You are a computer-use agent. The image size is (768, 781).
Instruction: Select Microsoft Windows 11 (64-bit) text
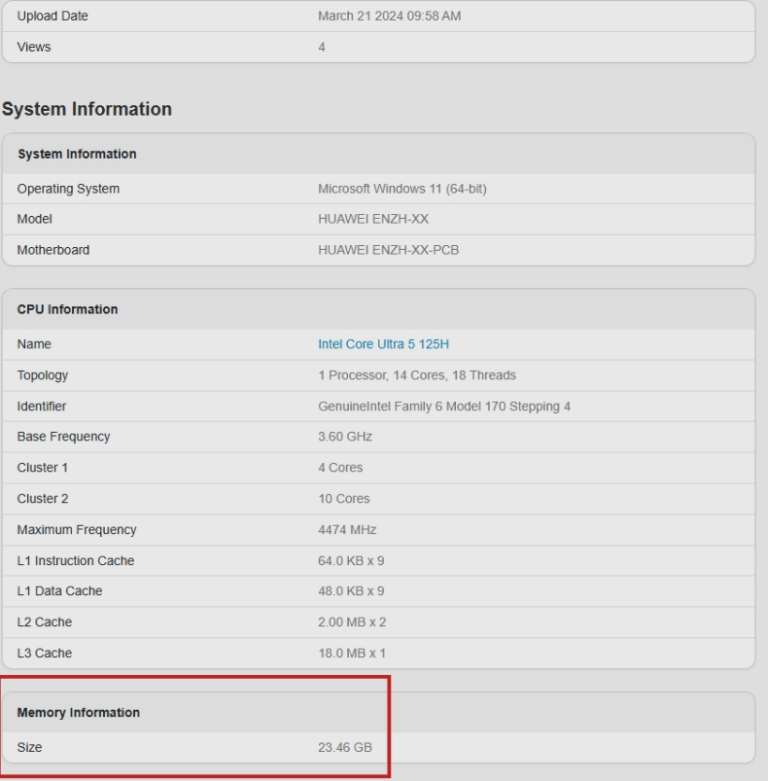402,189
